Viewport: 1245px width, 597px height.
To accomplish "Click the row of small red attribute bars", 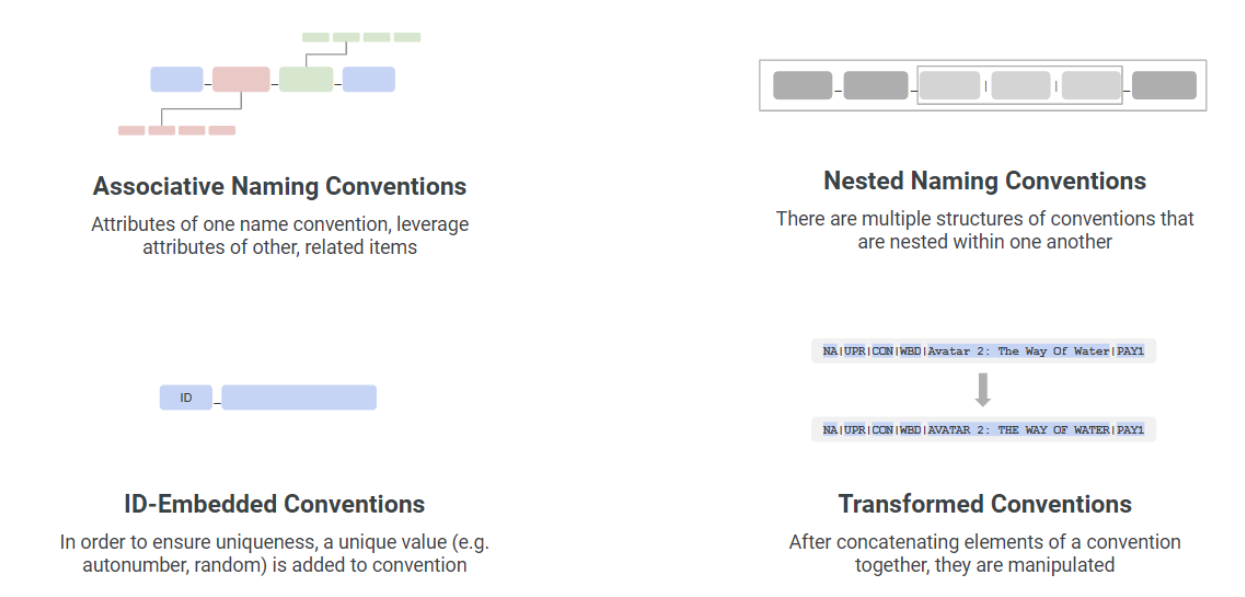I will pyautogui.click(x=177, y=130).
